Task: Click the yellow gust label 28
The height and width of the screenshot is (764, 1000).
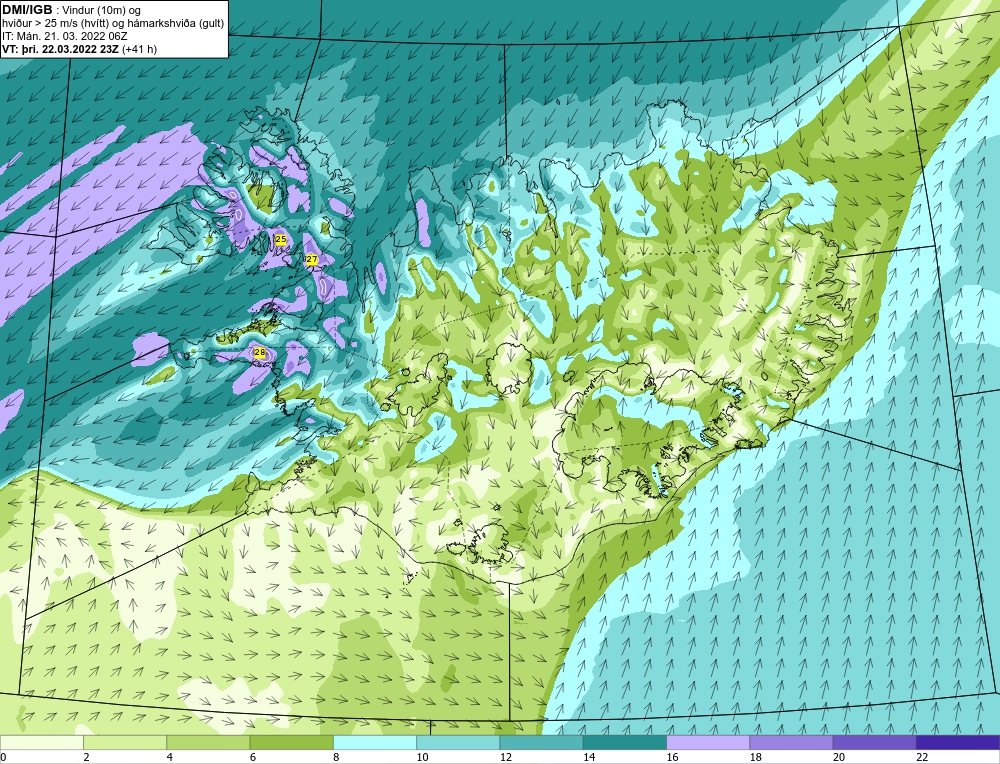Action: tap(260, 352)
